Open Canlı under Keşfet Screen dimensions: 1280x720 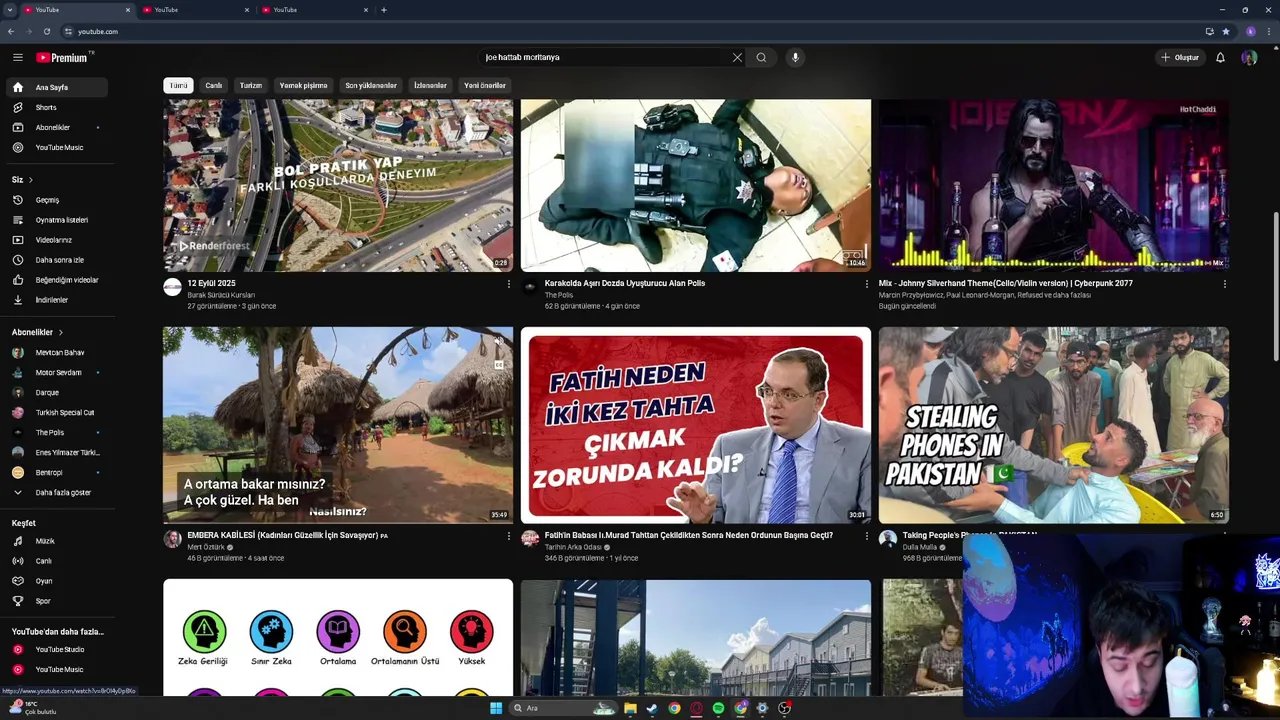pyautogui.click(x=56, y=561)
